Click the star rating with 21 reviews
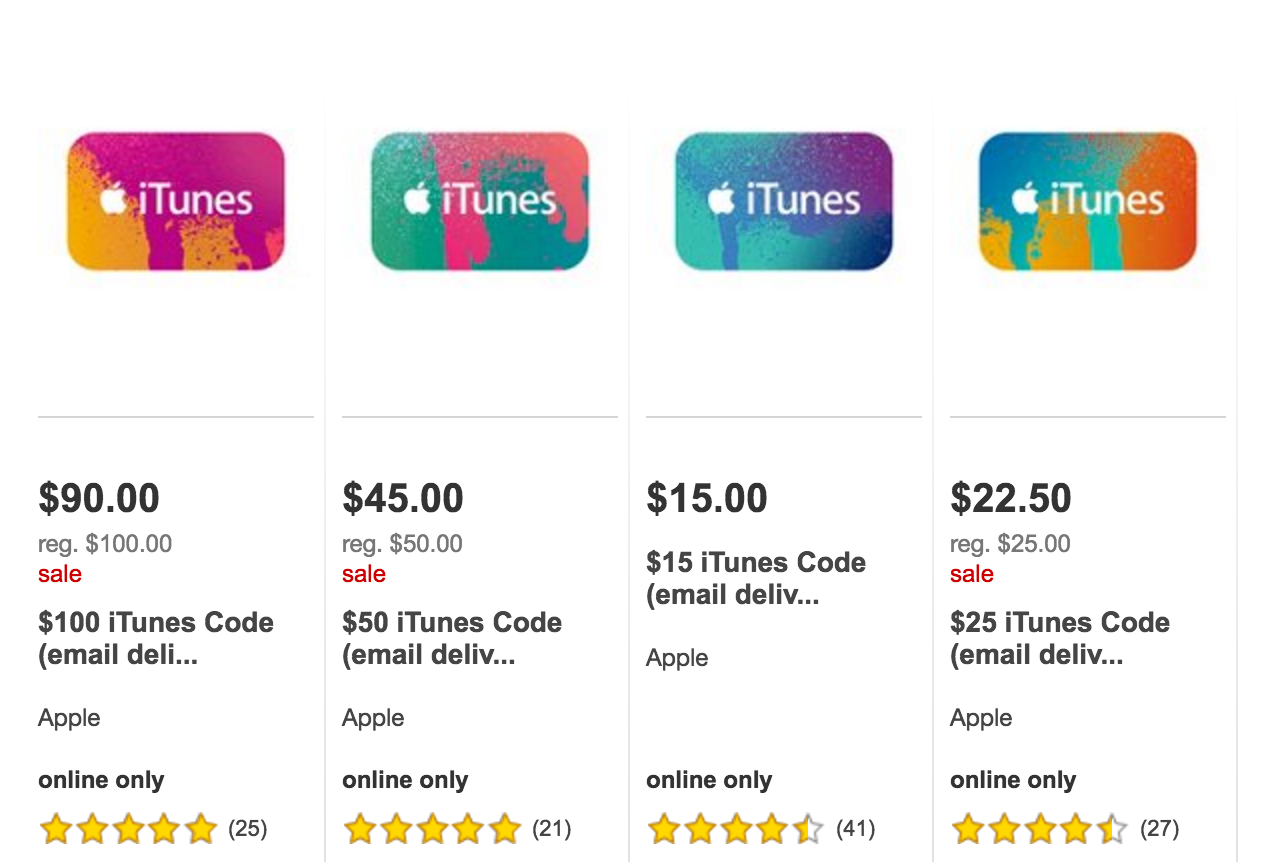 pyautogui.click(x=432, y=829)
